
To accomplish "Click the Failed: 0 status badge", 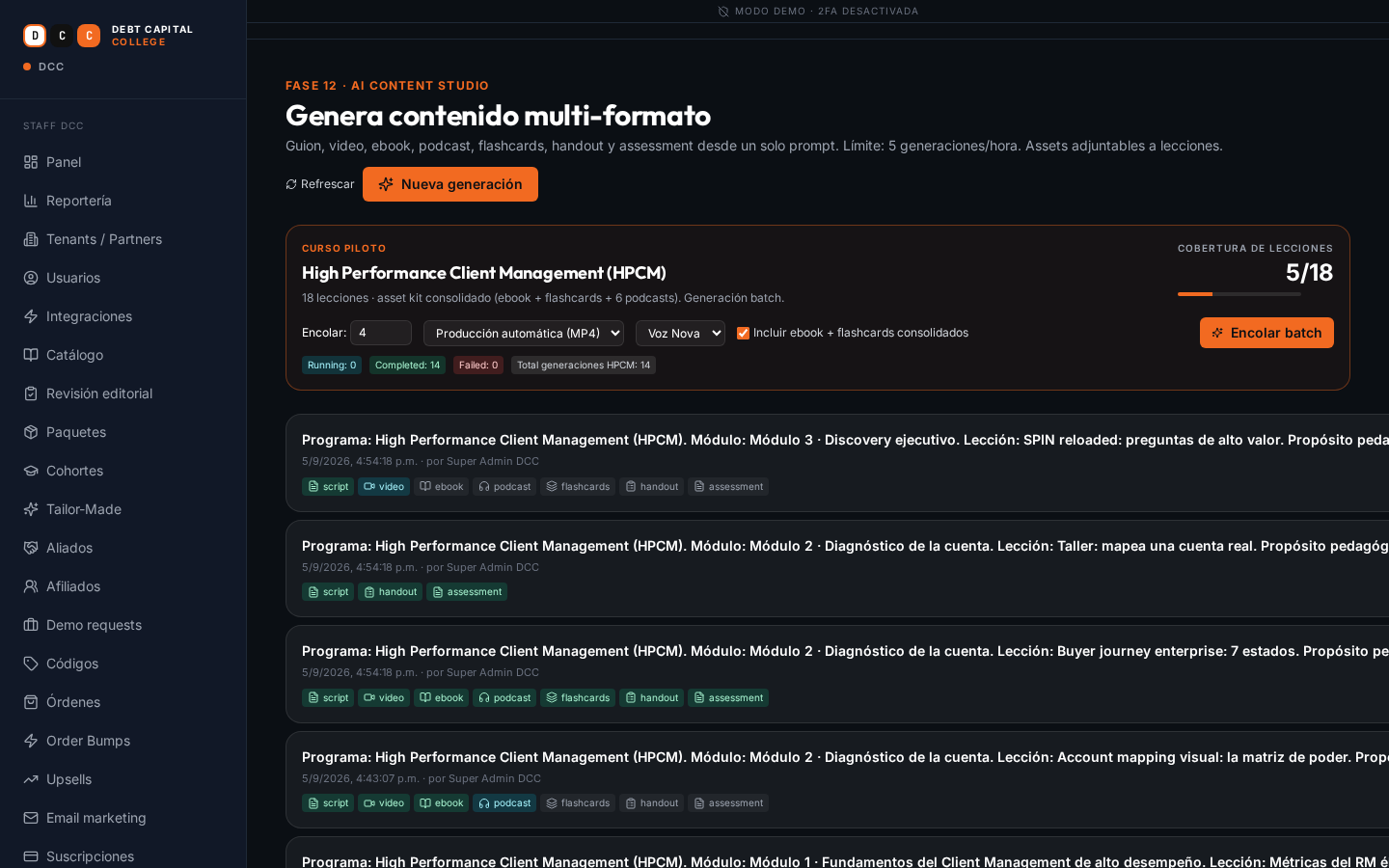I will click(x=478, y=365).
